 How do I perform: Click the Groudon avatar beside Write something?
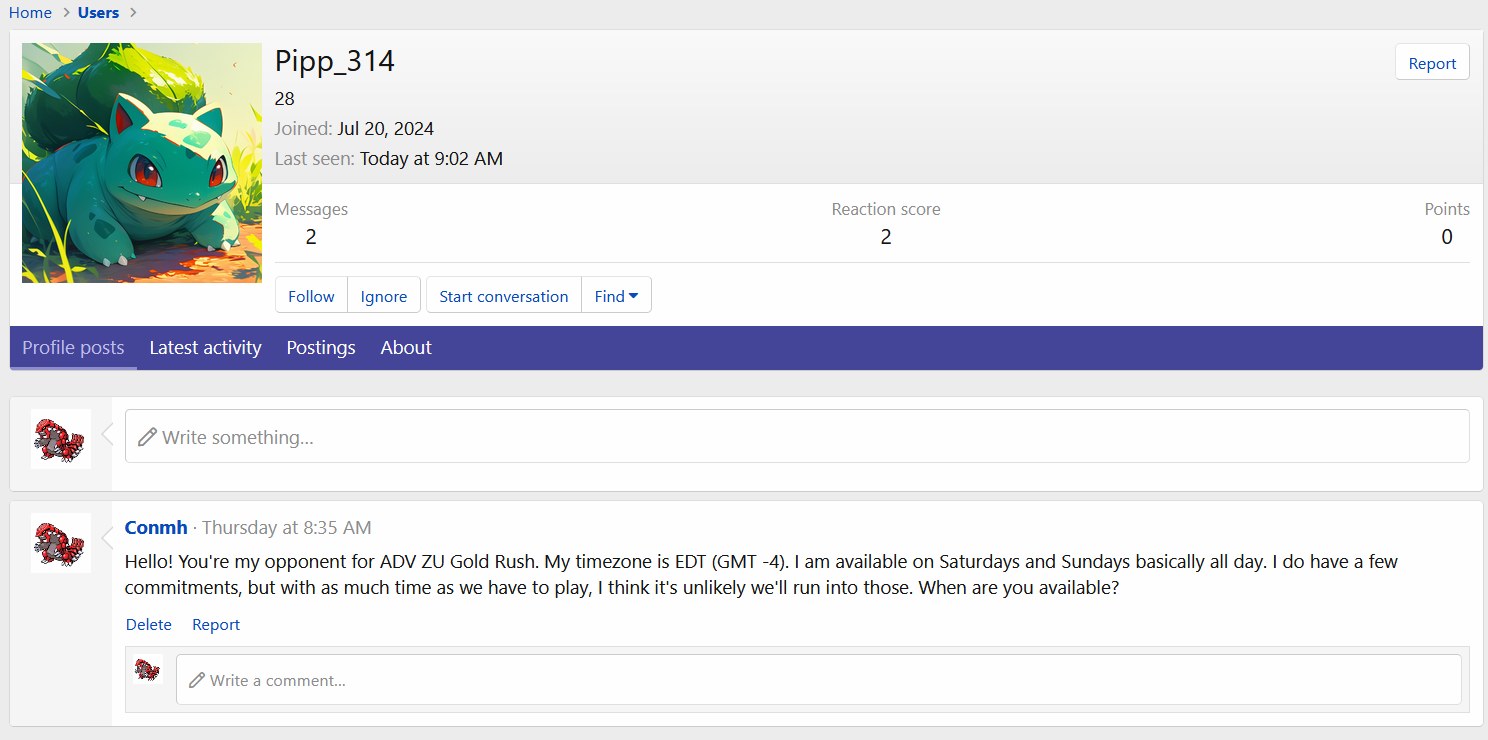tap(60, 439)
